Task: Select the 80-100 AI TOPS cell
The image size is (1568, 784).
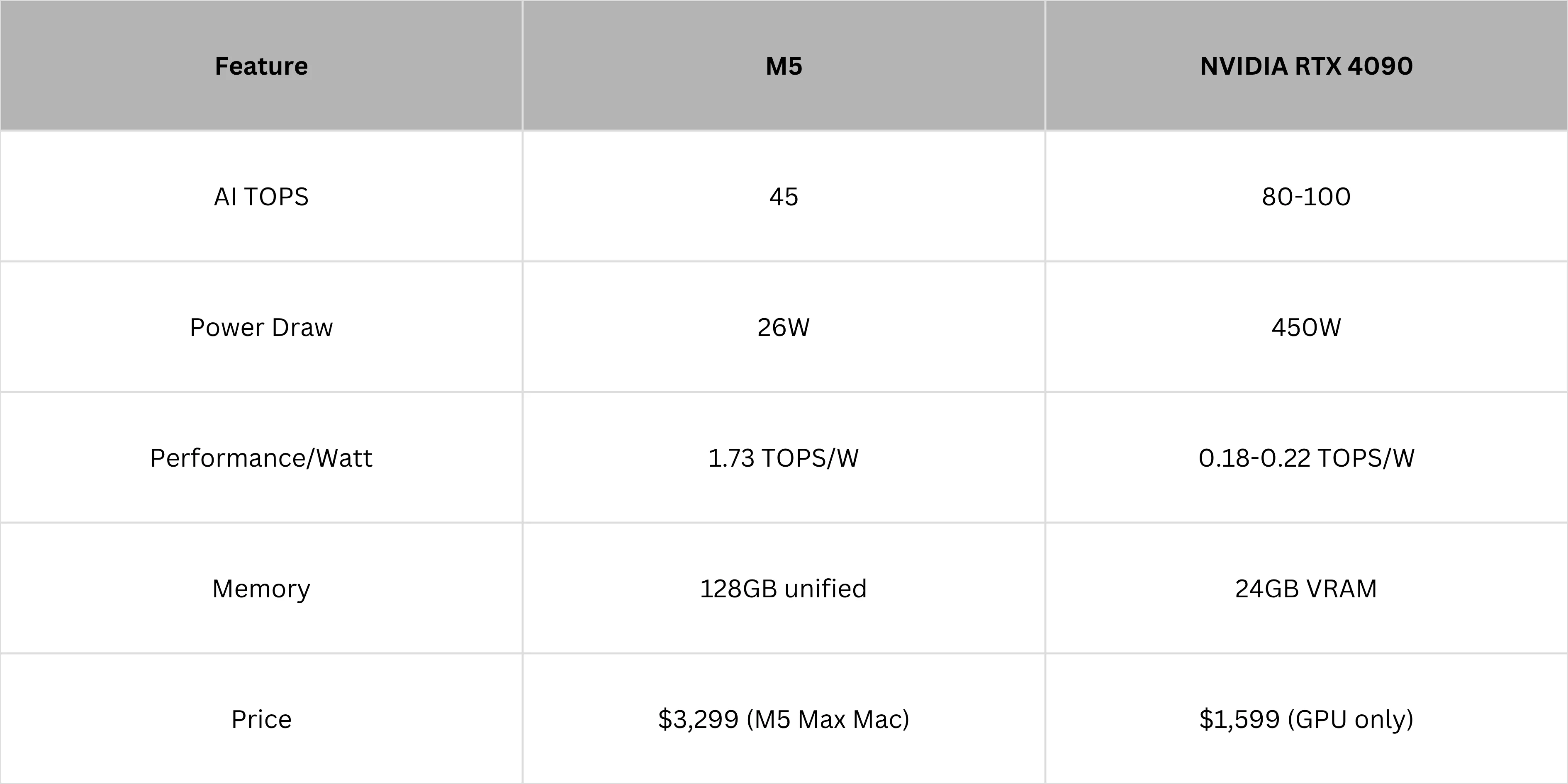Action: tap(1306, 197)
